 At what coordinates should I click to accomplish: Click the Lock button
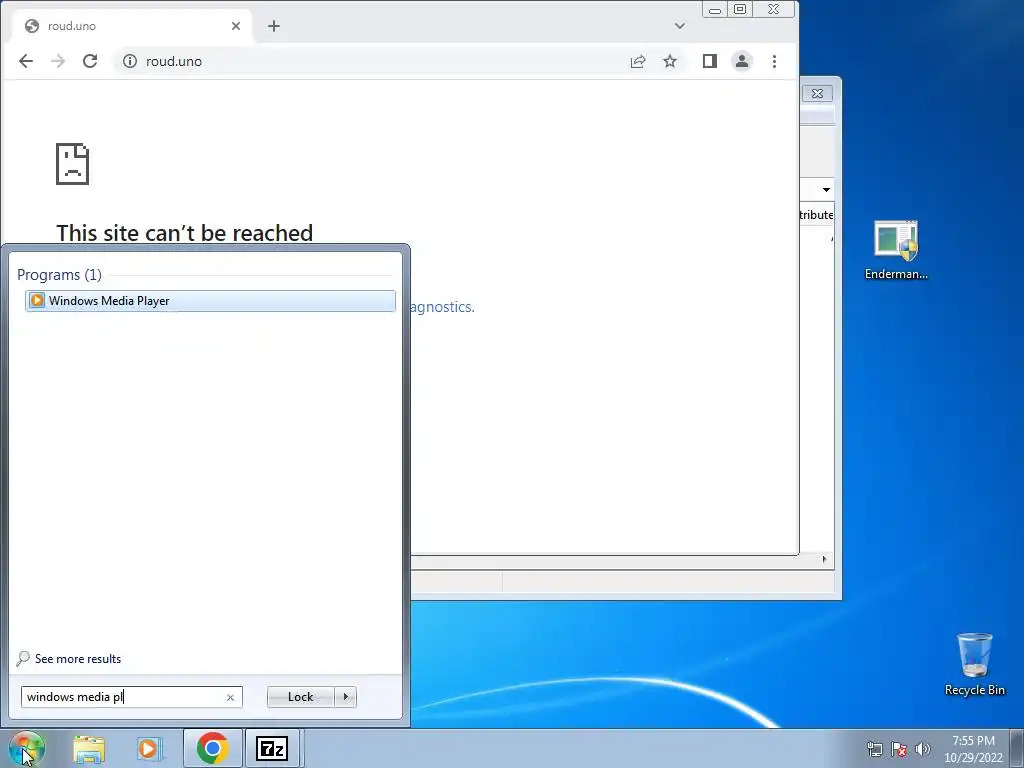300,697
